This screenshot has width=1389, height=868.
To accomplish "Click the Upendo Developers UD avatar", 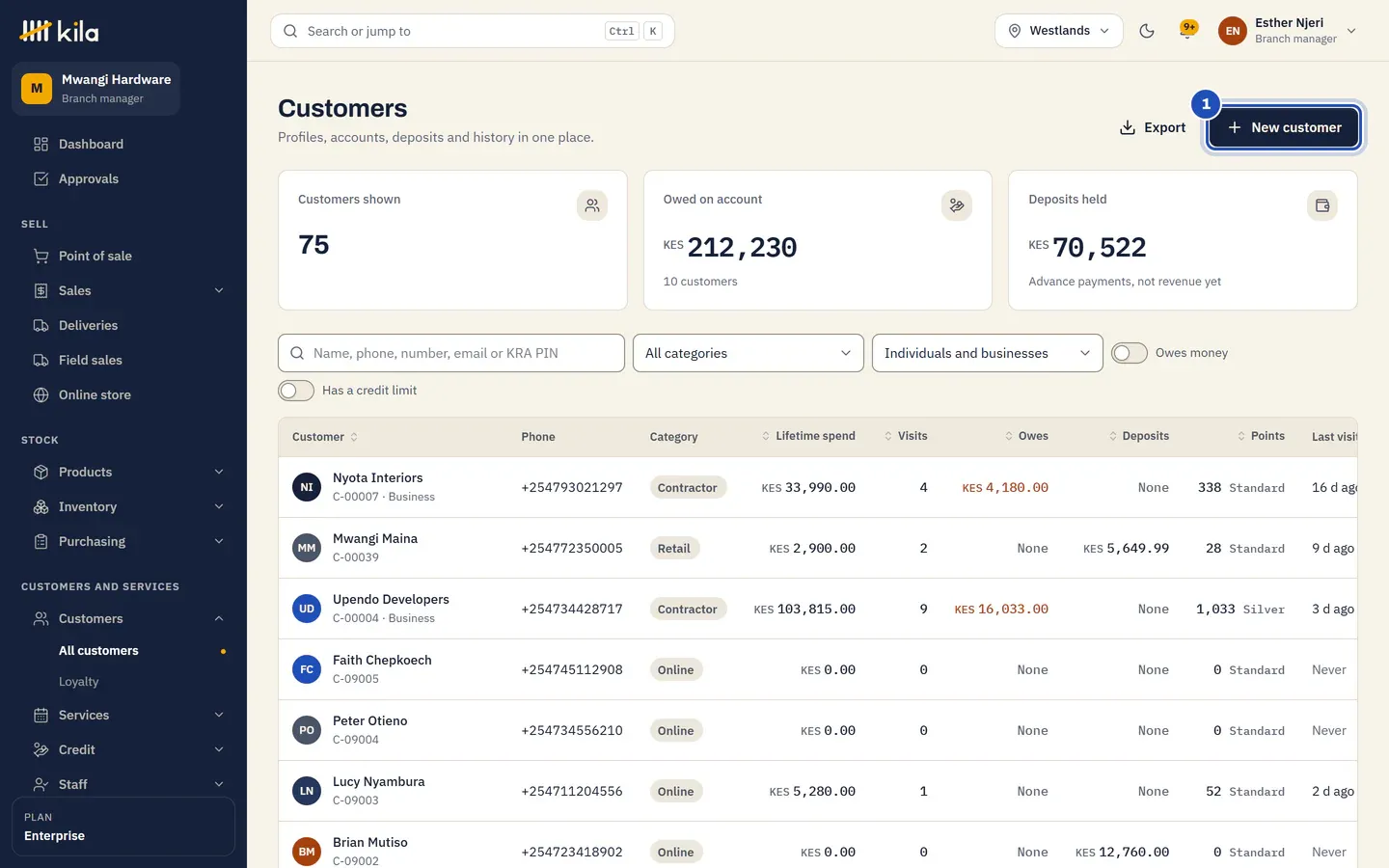I will point(307,609).
